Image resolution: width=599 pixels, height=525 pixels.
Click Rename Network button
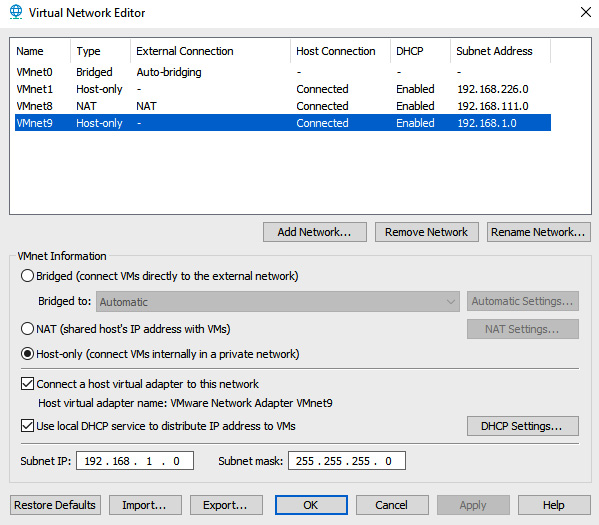(x=539, y=232)
